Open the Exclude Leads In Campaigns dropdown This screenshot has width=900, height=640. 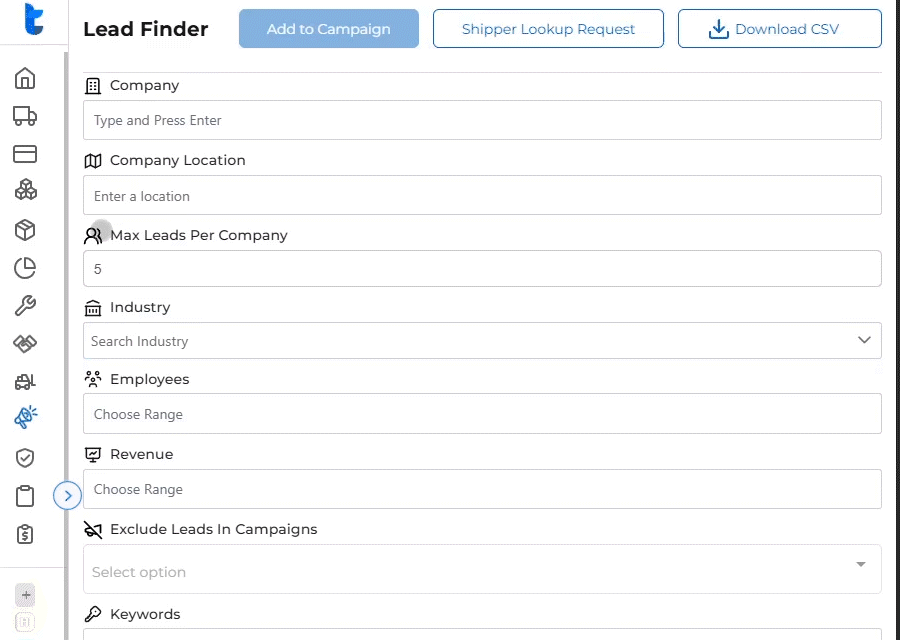click(x=482, y=571)
